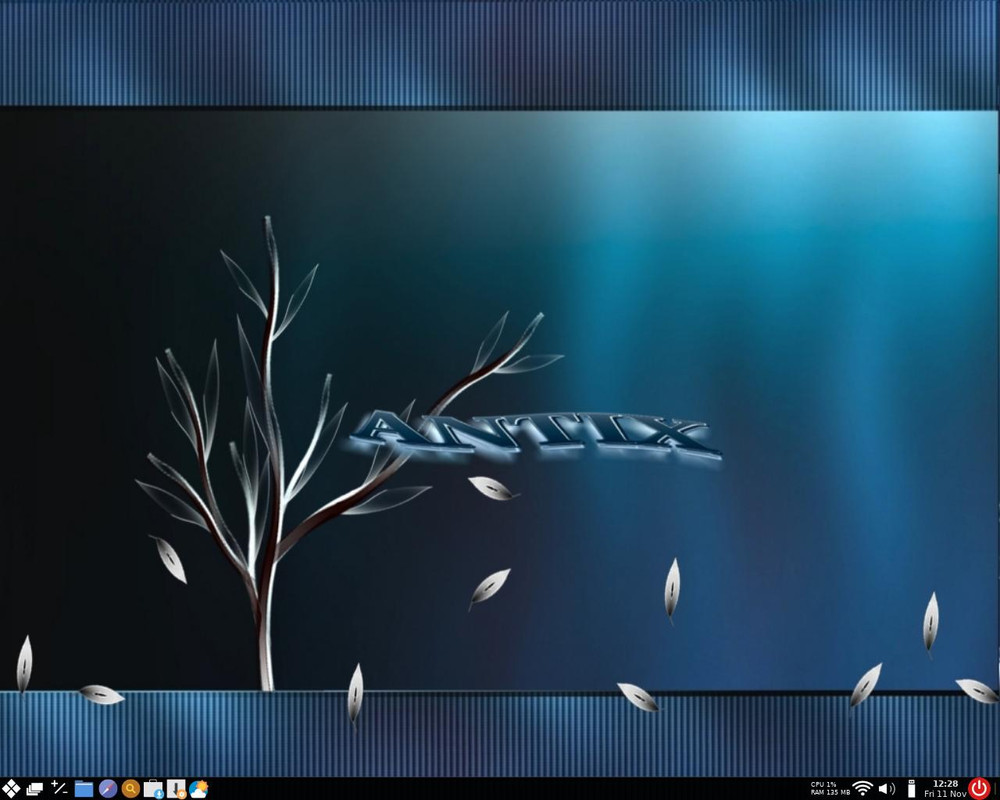This screenshot has height=800, width=1000.
Task: Open the plus/minus control icon
Action: point(59,789)
